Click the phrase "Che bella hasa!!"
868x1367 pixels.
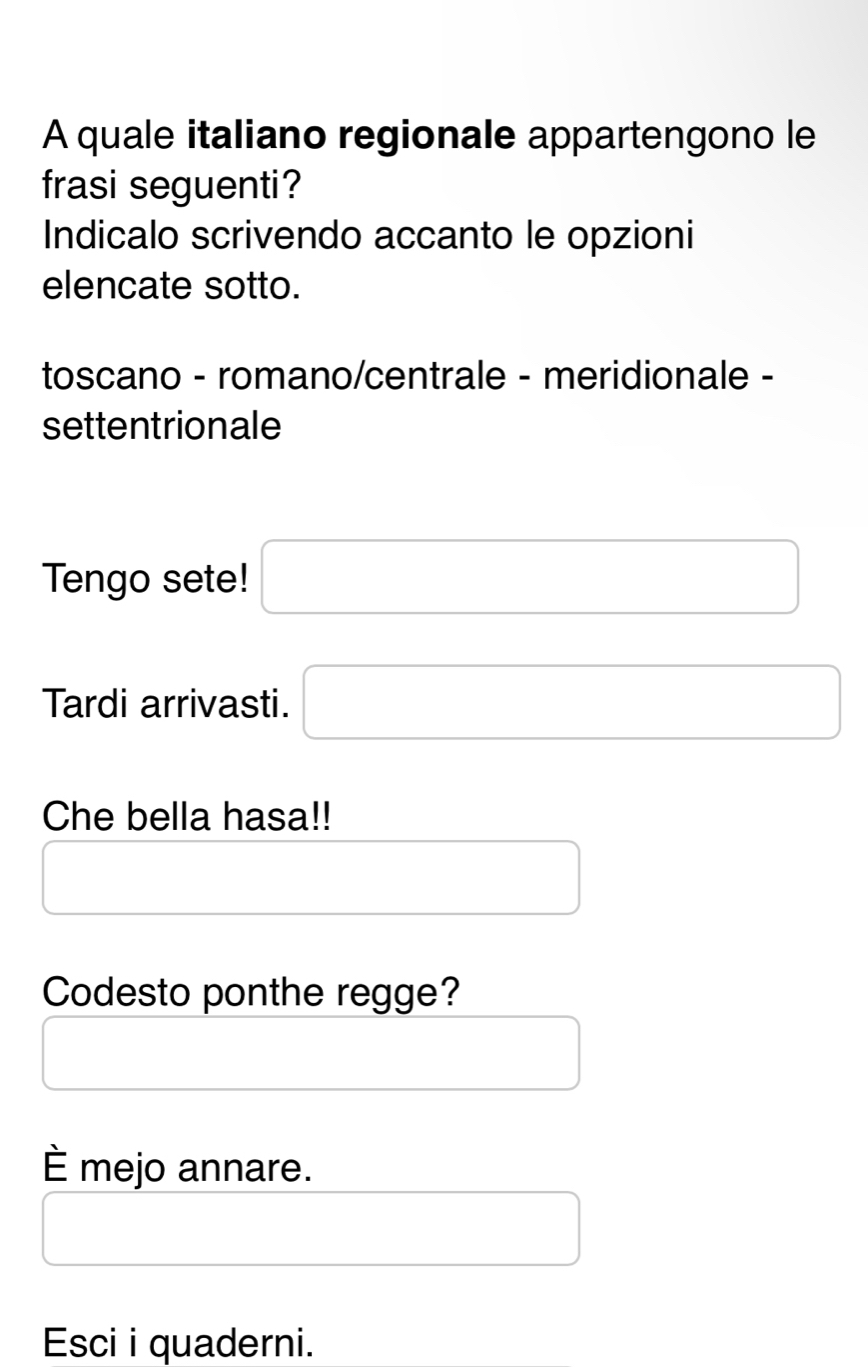pos(187,816)
